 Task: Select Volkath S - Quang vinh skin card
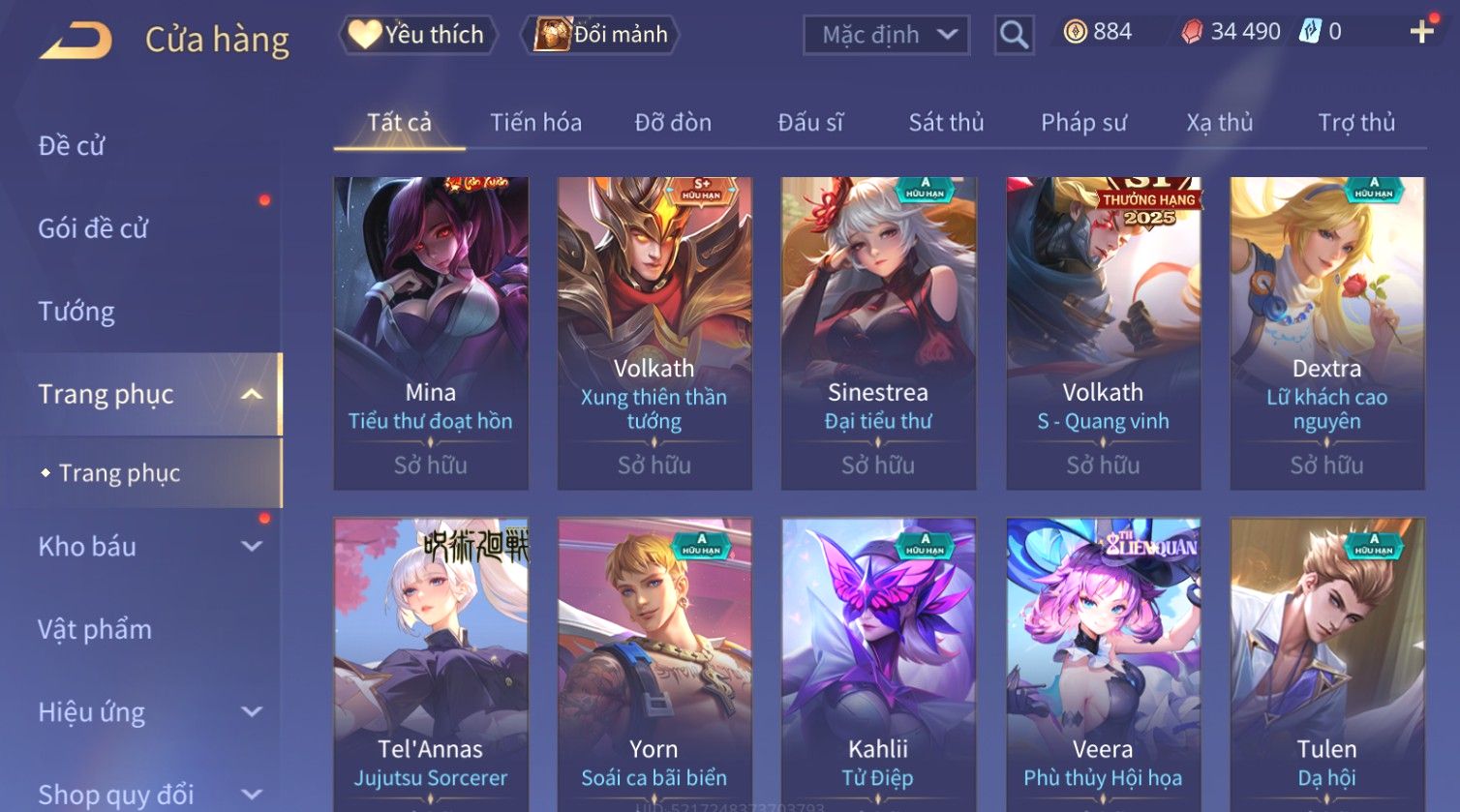(x=1103, y=333)
